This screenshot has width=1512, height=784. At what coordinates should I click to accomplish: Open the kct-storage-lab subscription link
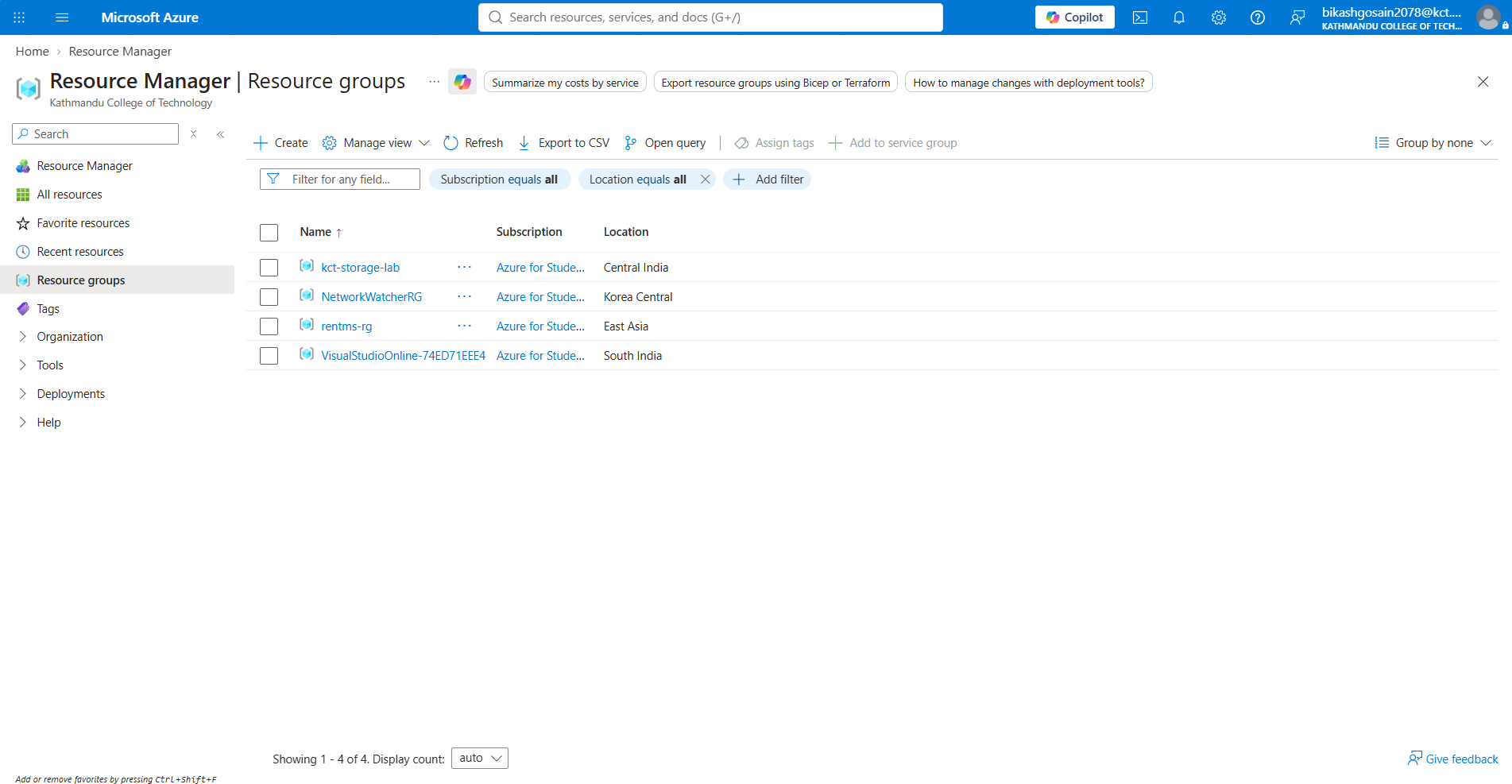pos(540,268)
